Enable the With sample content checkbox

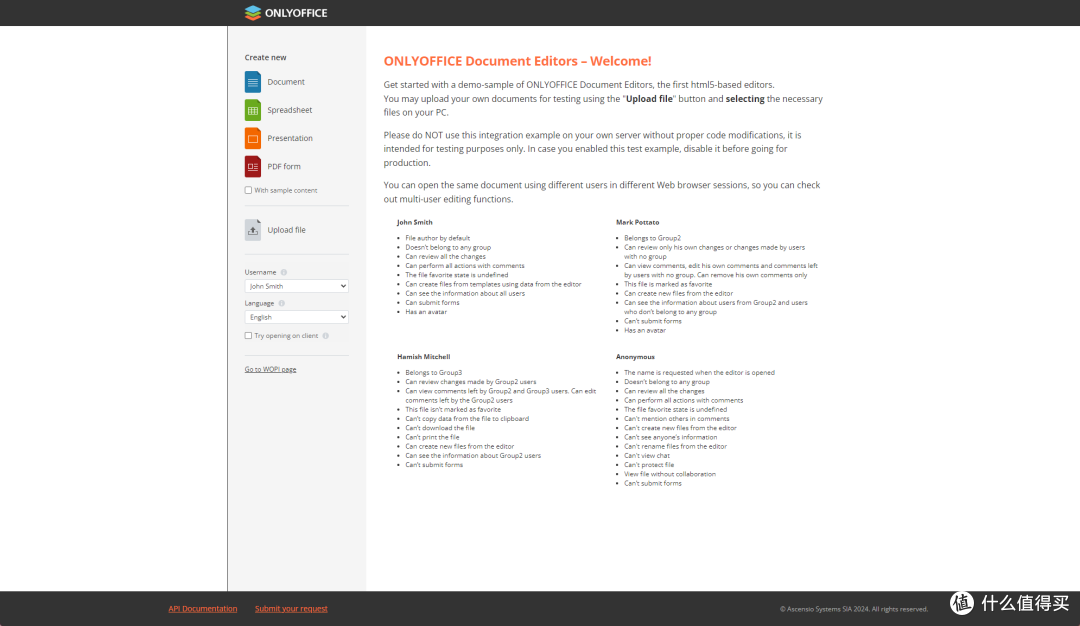[x=249, y=190]
